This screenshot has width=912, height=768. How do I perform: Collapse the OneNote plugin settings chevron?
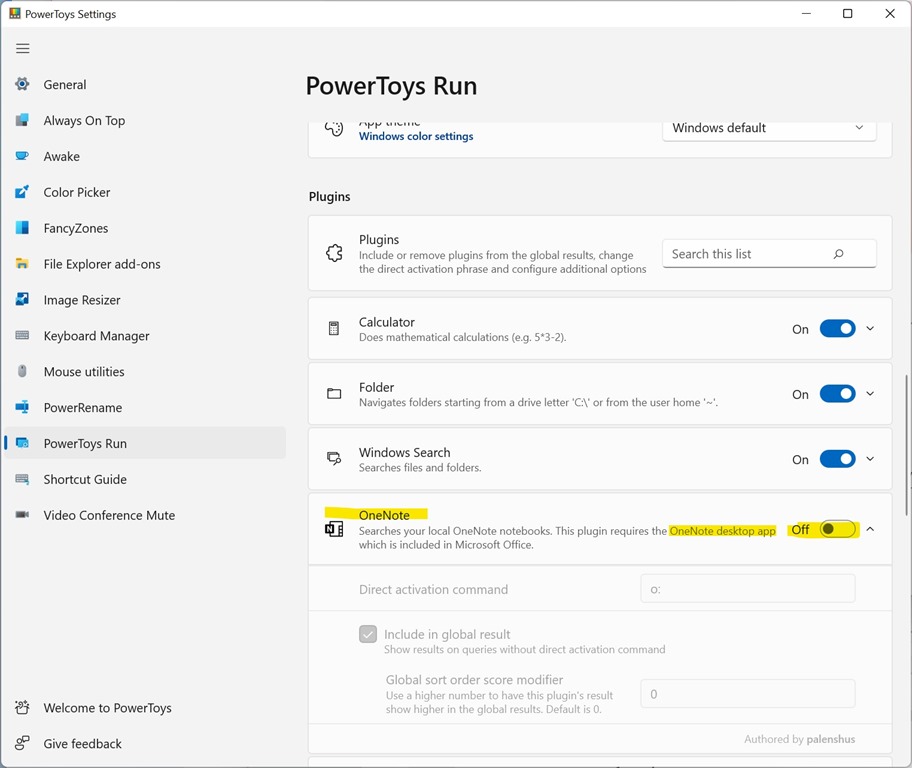tap(870, 529)
